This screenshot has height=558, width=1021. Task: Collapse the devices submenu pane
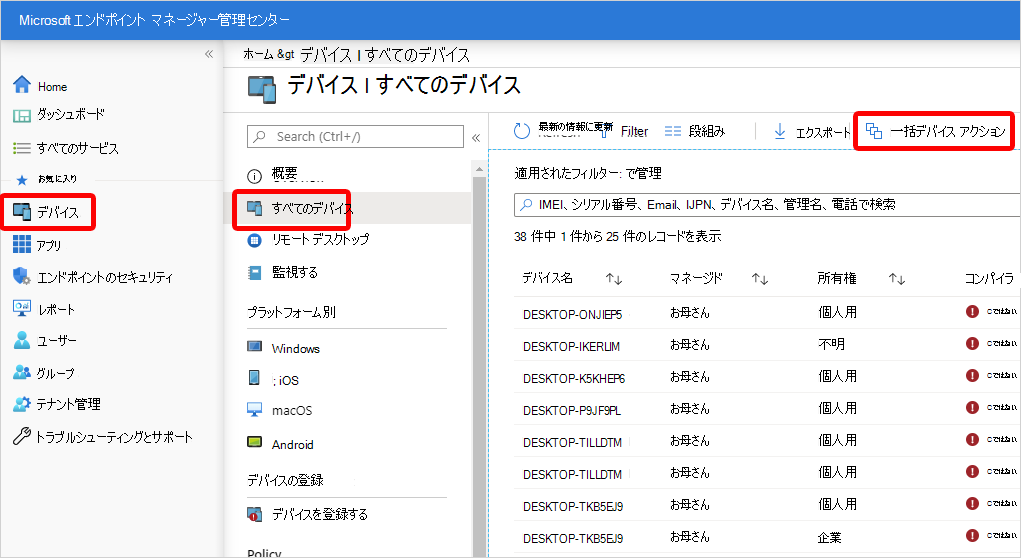(476, 137)
